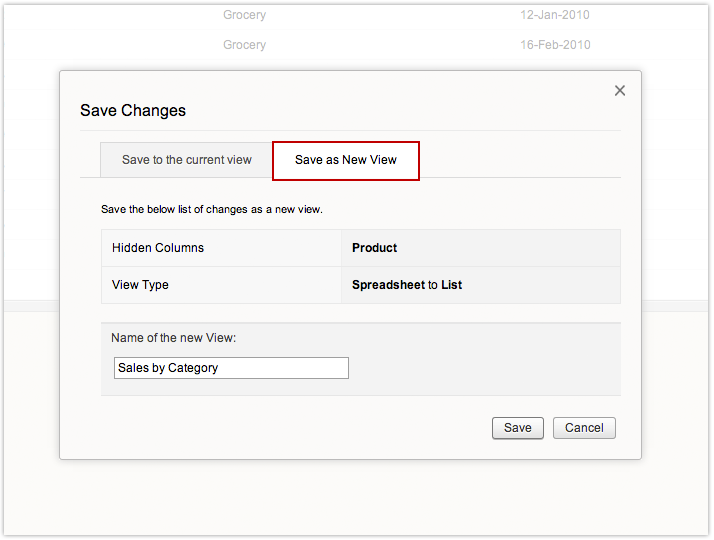Click the 12-Jan-2010 date cell

point(555,15)
